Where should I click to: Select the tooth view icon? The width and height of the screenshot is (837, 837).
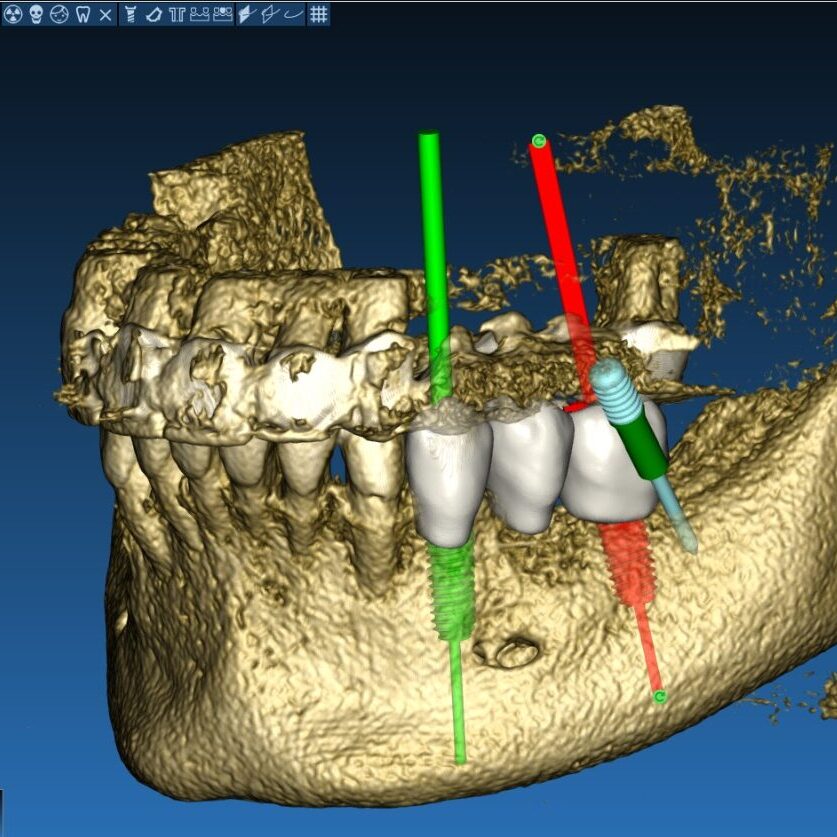pyautogui.click(x=83, y=14)
